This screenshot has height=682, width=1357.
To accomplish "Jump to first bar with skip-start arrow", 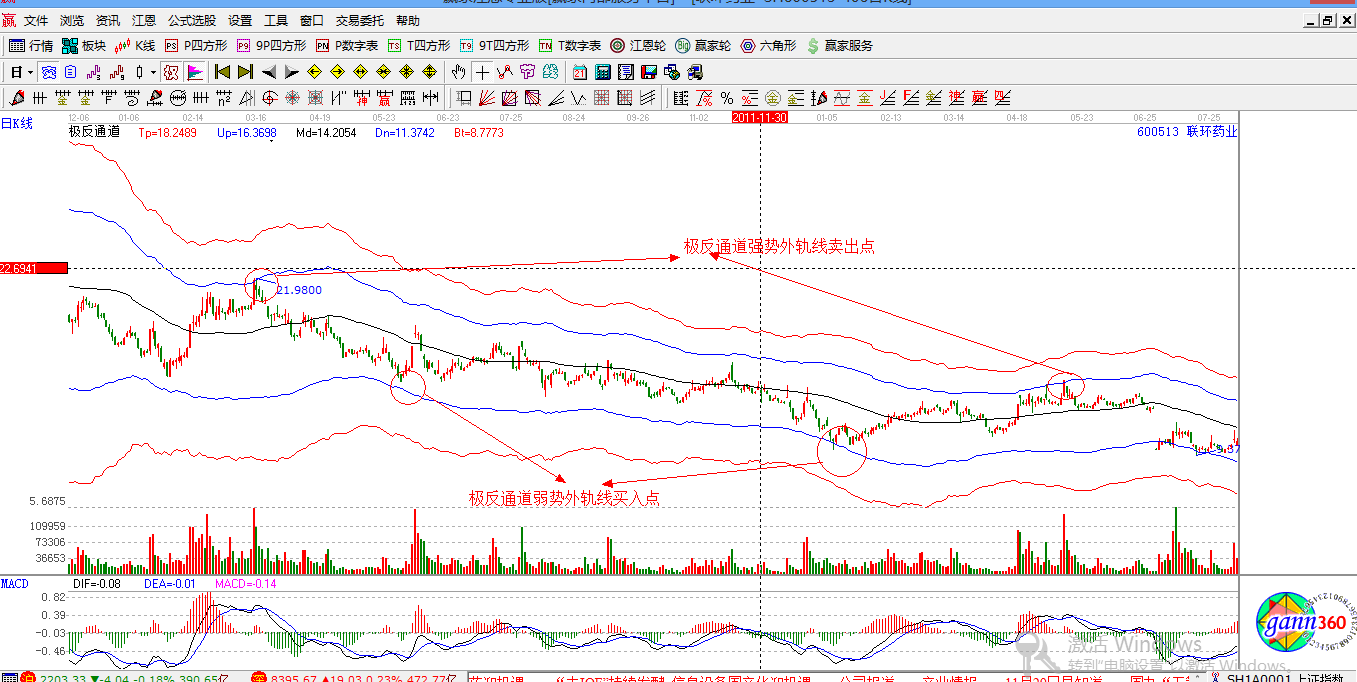I will coord(222,72).
